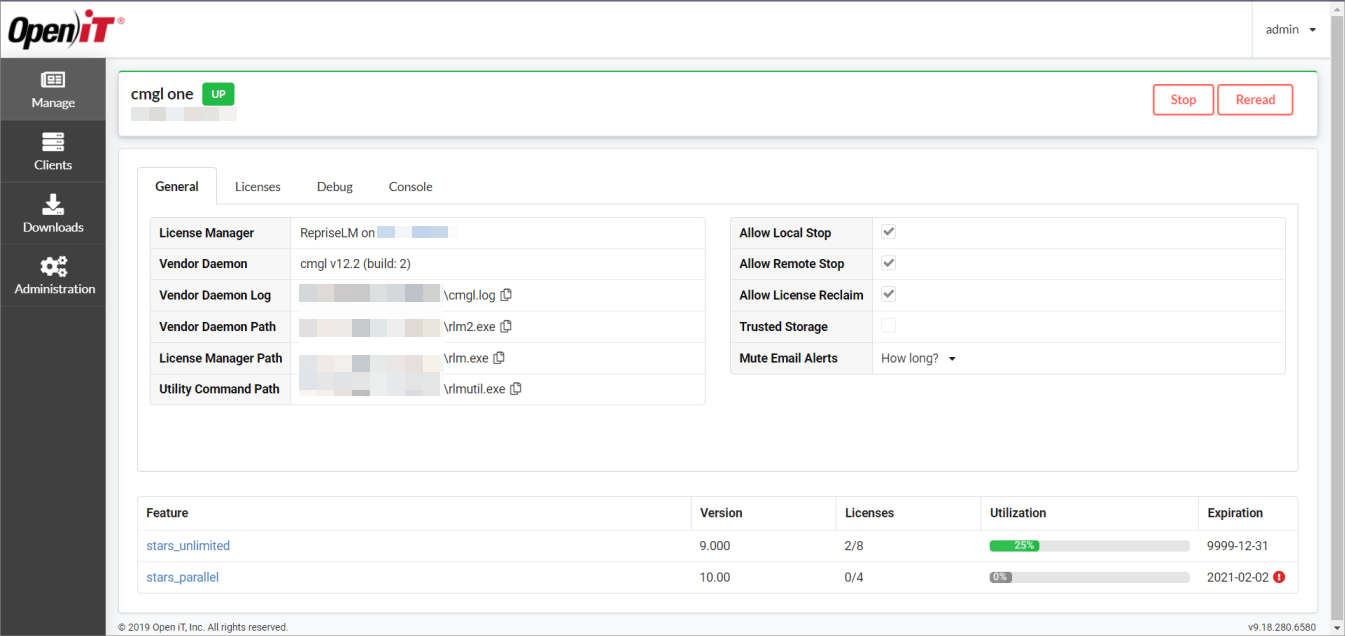Image resolution: width=1345 pixels, height=636 pixels.
Task: Click the Open iT logo
Action: (x=64, y=28)
